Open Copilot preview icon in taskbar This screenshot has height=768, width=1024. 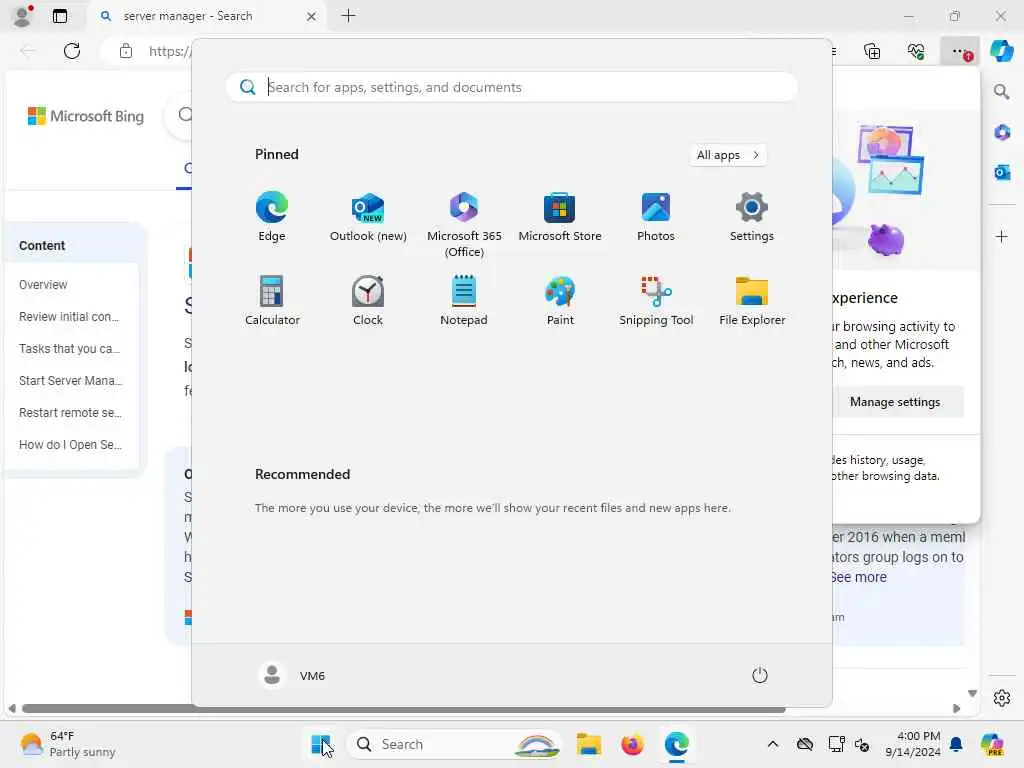click(992, 744)
